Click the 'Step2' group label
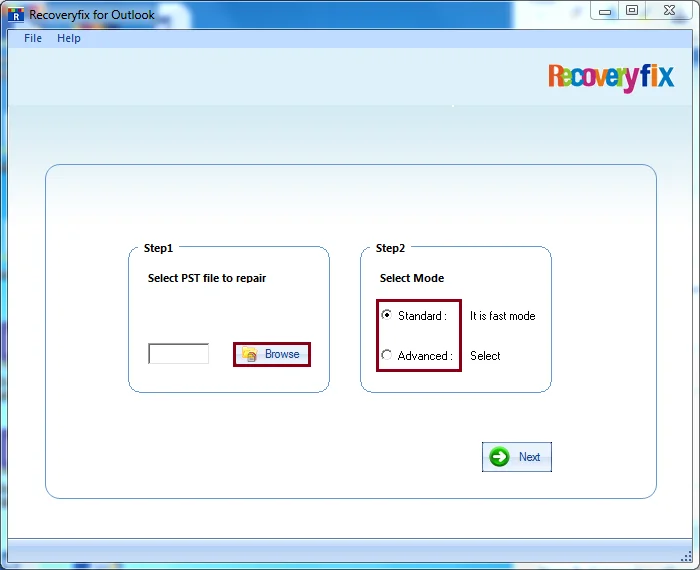 (390, 248)
